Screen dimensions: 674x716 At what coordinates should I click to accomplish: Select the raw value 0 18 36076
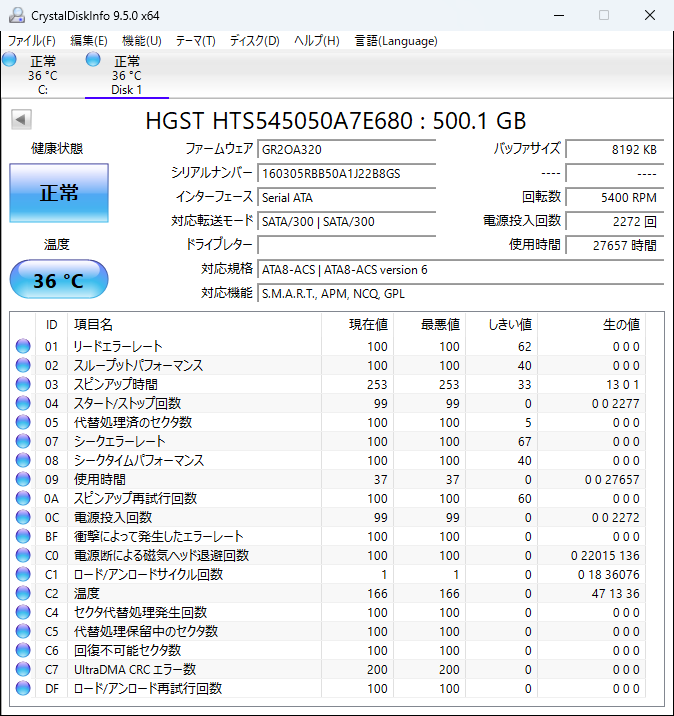click(608, 574)
